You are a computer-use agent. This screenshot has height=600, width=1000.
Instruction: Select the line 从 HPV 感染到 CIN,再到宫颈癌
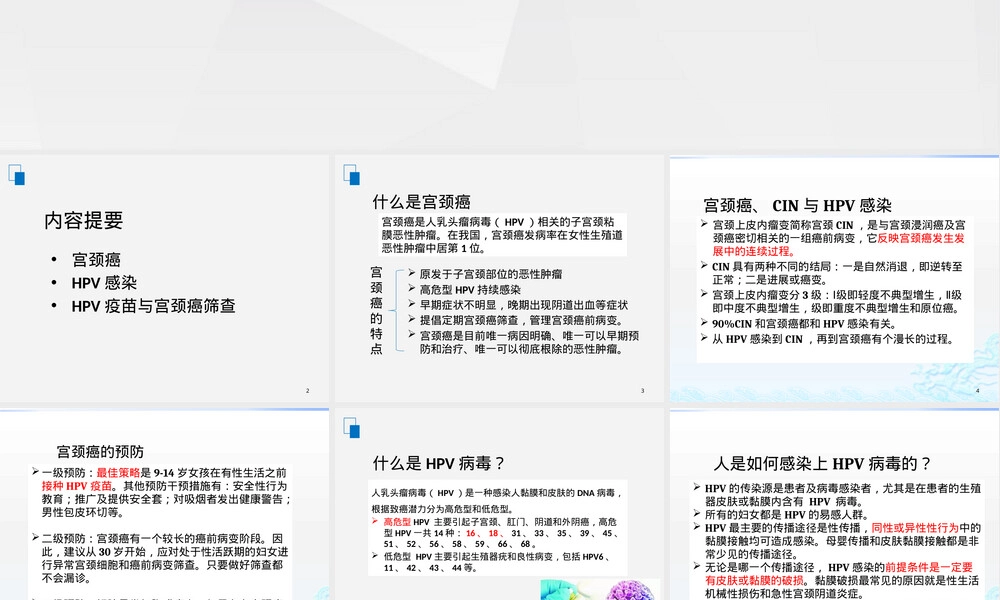pyautogui.click(x=832, y=339)
